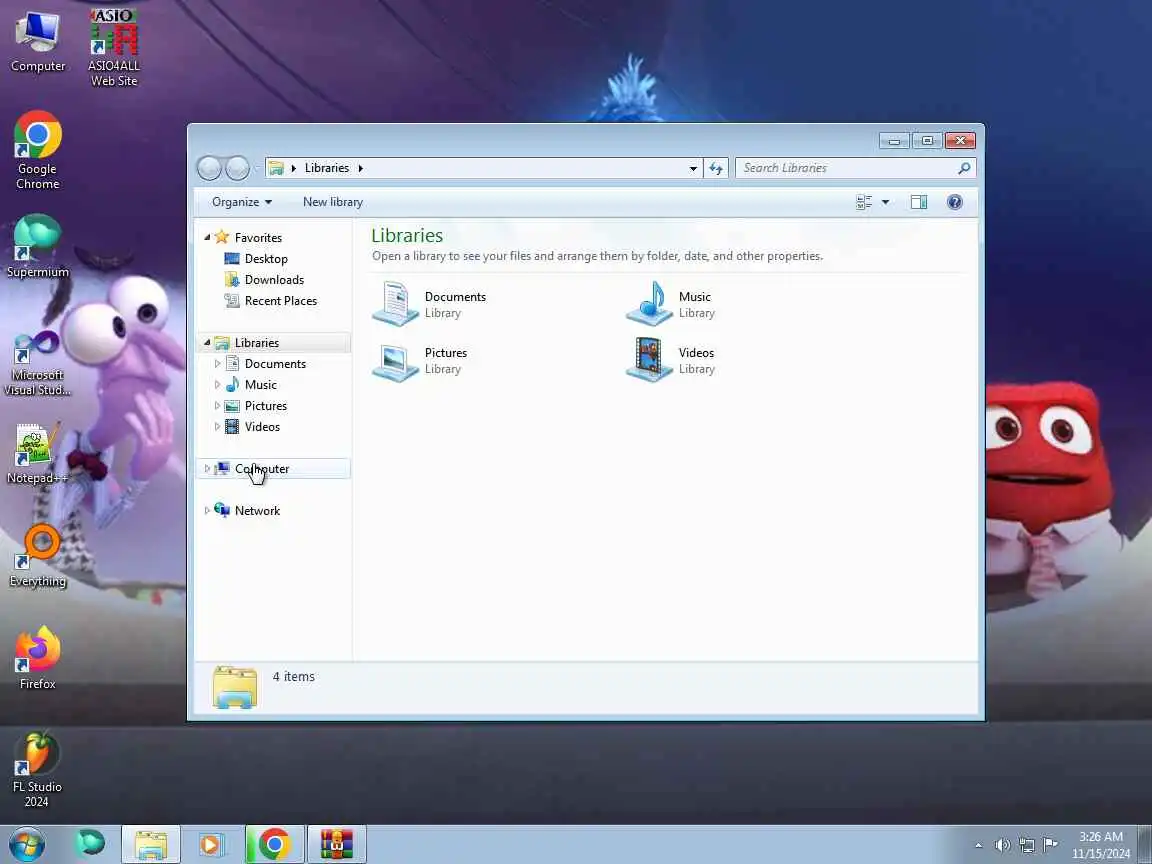Screen dimensions: 1152x864
Task: Open Computer desktop icon
Action: [x=38, y=42]
